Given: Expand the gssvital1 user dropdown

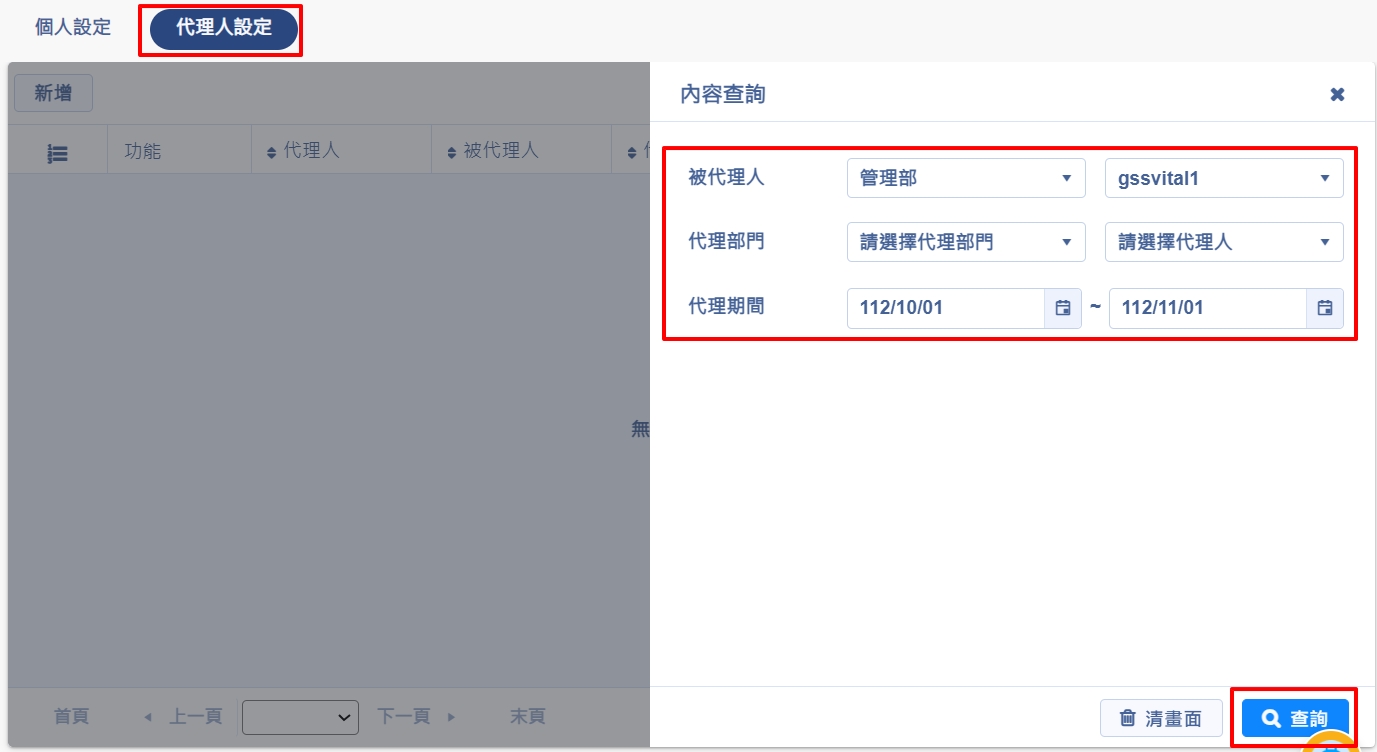Looking at the screenshot, I should [x=1223, y=179].
